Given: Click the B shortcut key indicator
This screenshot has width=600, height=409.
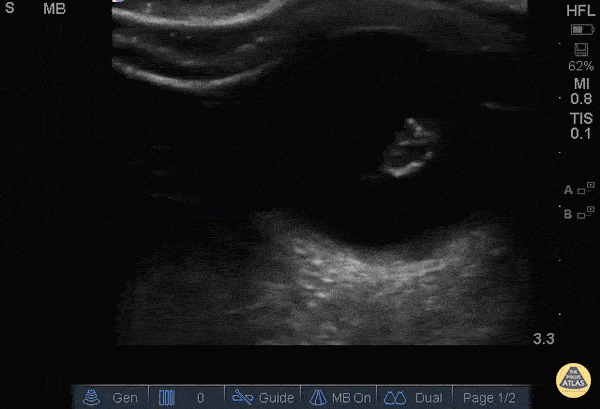Looking at the screenshot, I should tap(573, 213).
